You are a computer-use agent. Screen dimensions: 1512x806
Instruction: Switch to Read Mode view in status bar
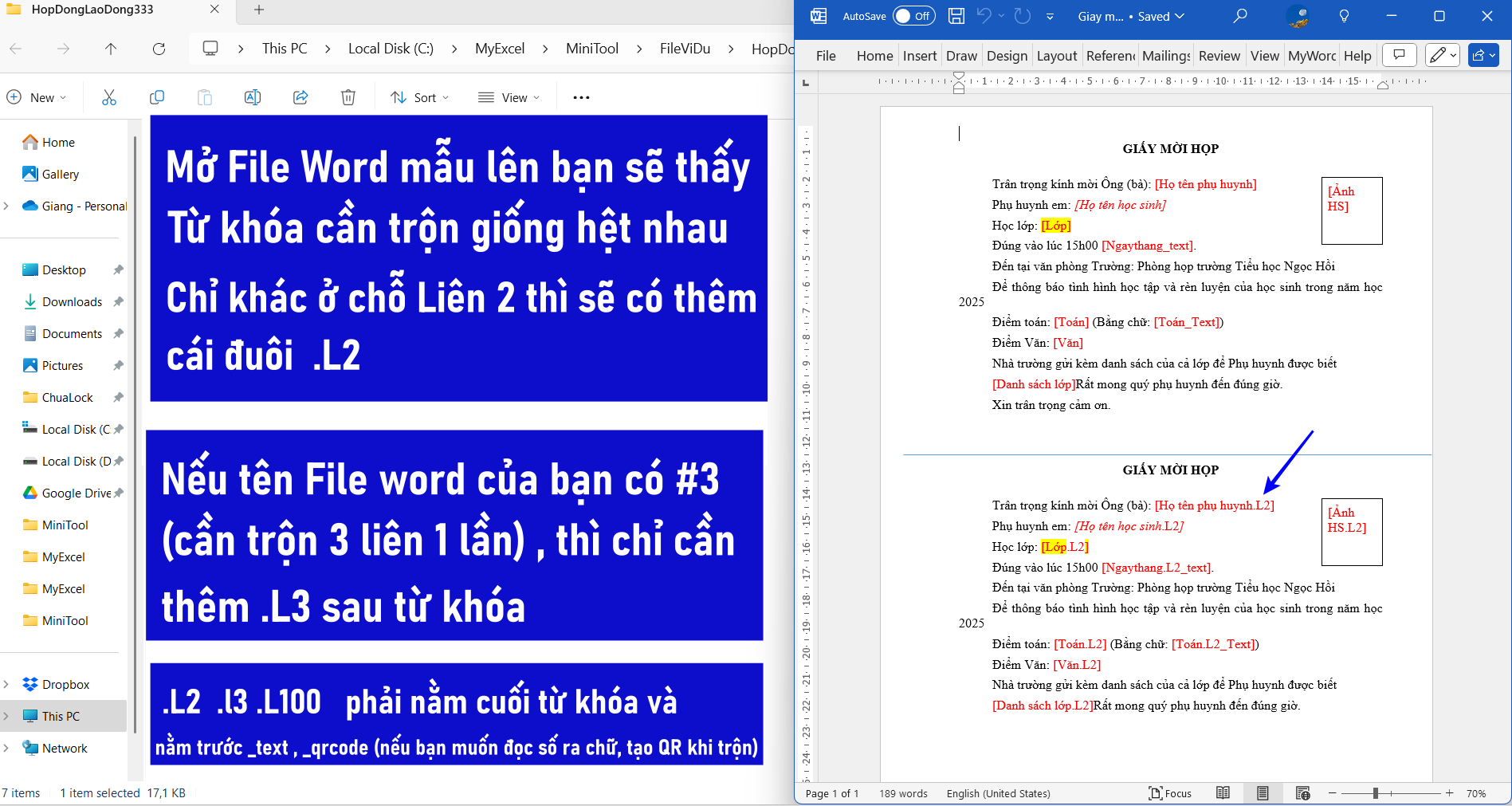(1223, 793)
